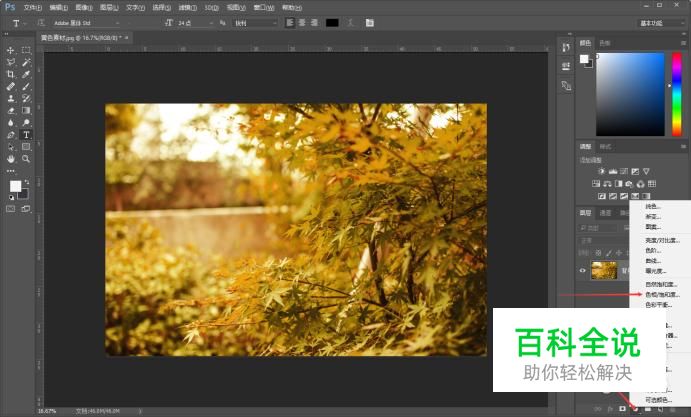Select the Eyedropper tool
This screenshot has width=691, height=417.
(x=26, y=74)
